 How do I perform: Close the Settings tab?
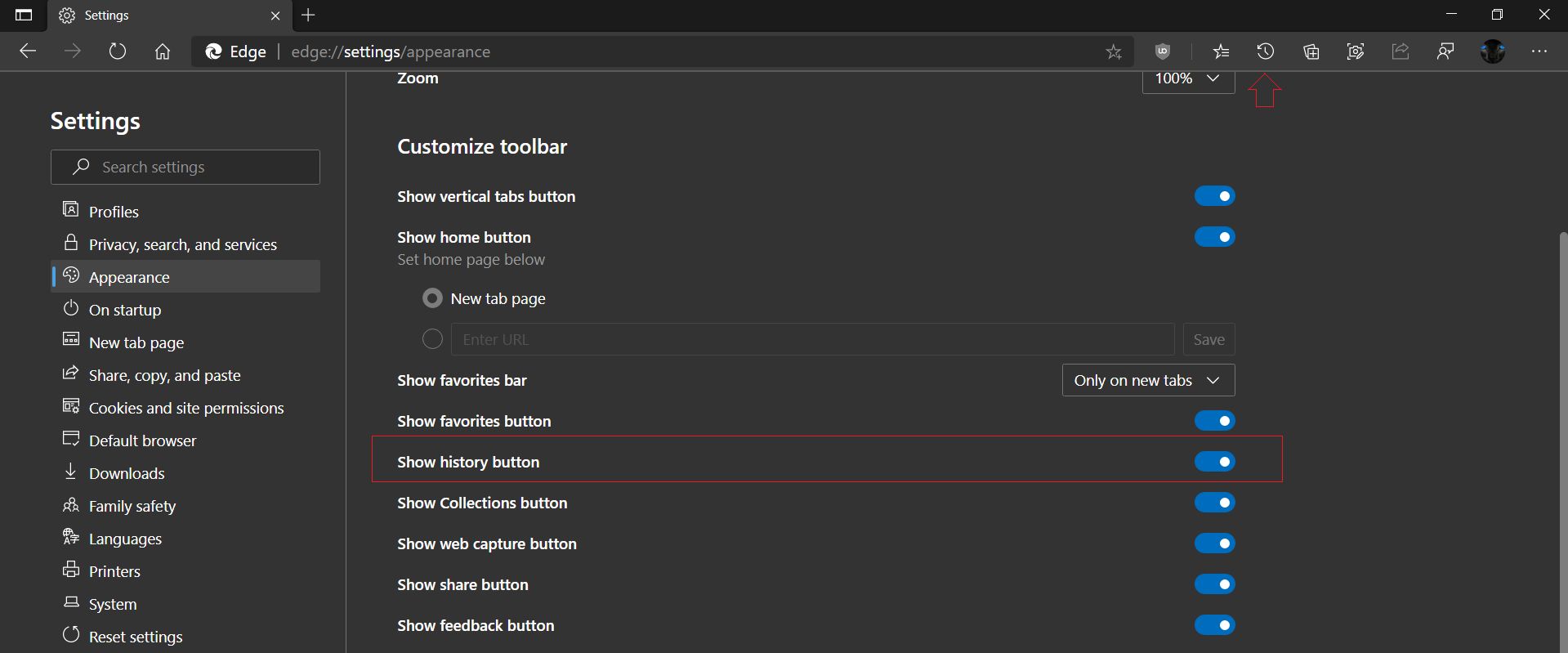coord(275,16)
